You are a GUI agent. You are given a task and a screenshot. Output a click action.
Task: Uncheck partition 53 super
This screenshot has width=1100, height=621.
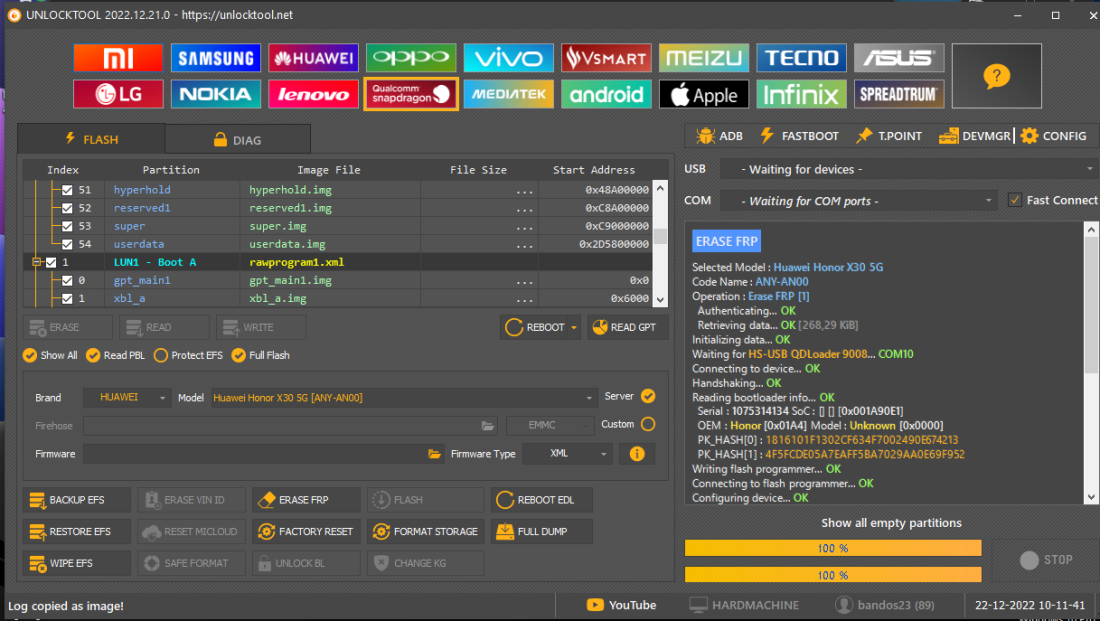[x=67, y=227]
